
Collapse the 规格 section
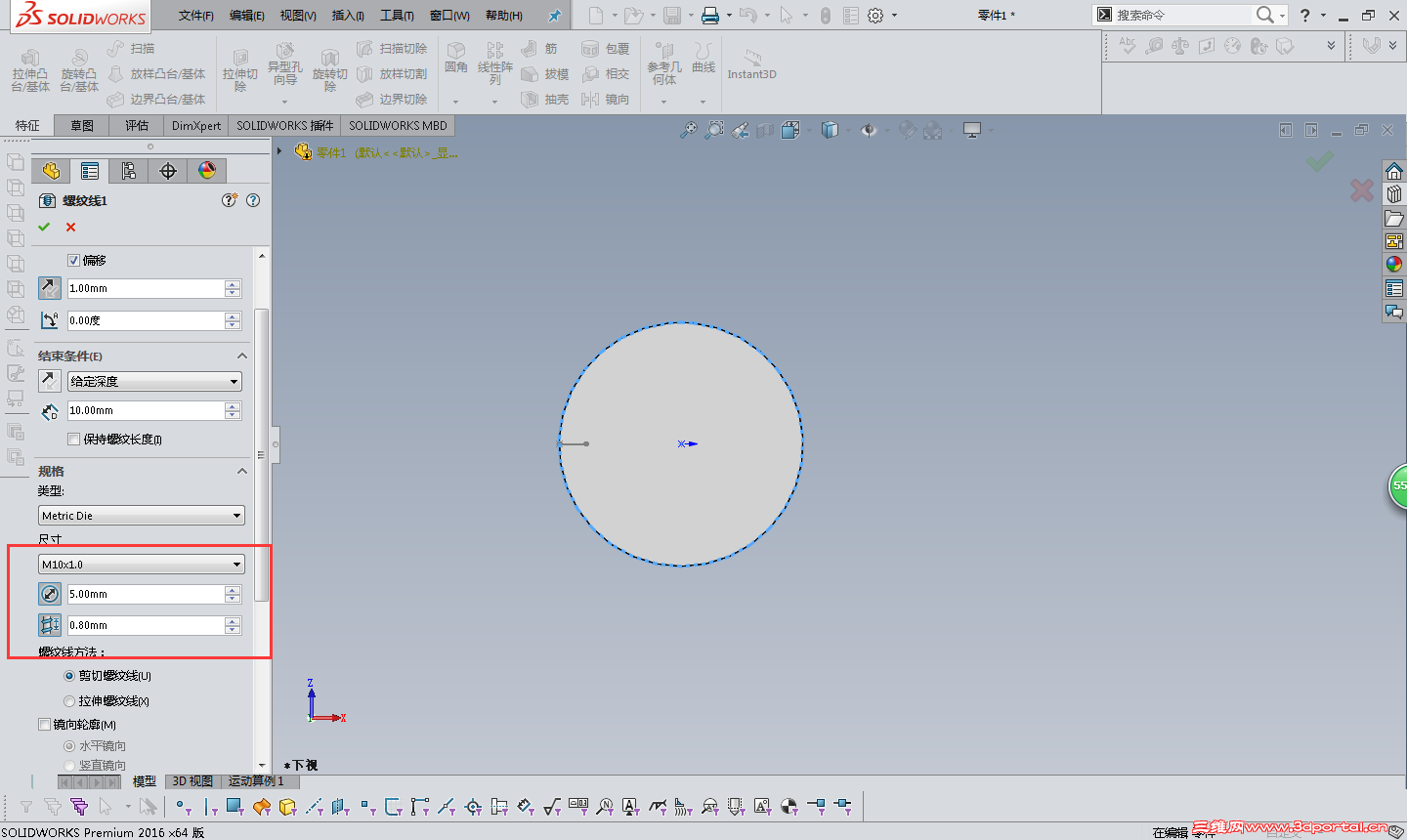(x=242, y=471)
